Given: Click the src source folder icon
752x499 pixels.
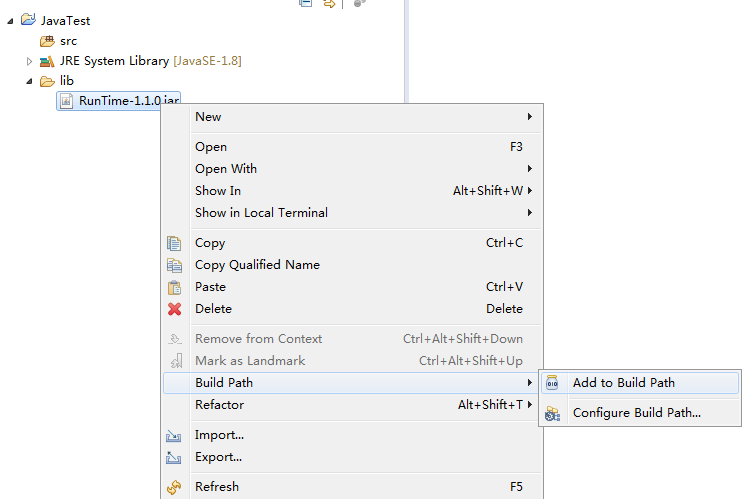Looking at the screenshot, I should [x=47, y=41].
